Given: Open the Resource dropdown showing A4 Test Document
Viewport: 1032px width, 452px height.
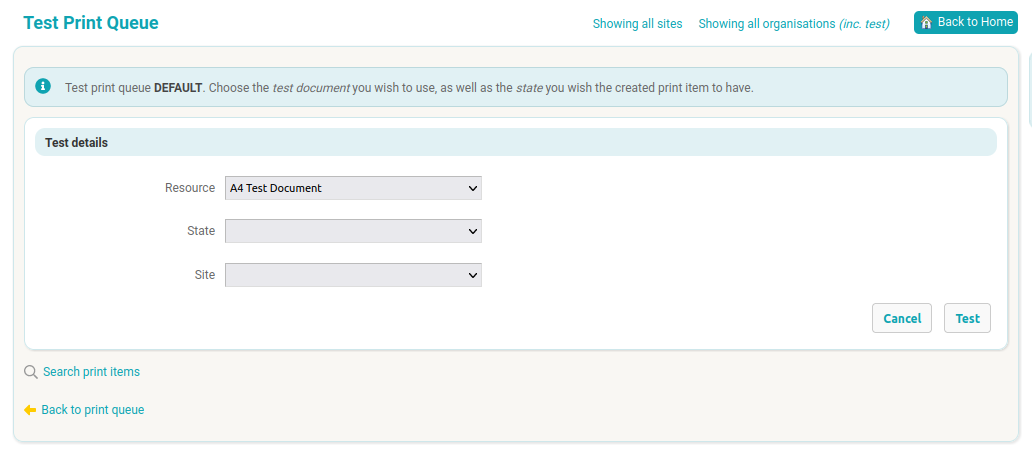Looking at the screenshot, I should click(x=353, y=188).
